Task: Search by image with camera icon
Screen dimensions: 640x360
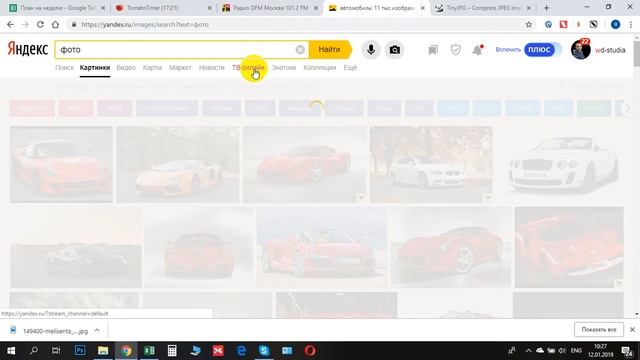Action: (394, 50)
